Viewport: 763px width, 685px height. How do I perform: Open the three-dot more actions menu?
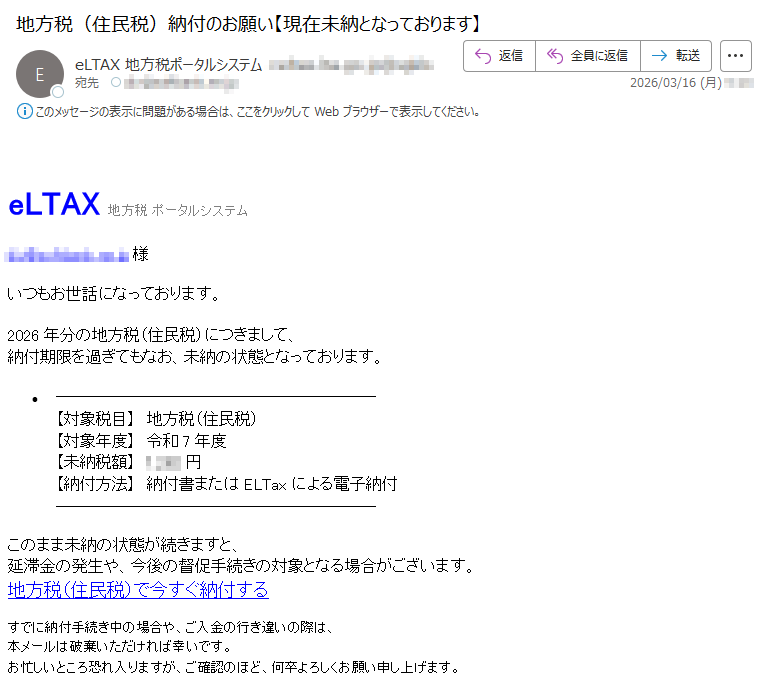click(735, 56)
